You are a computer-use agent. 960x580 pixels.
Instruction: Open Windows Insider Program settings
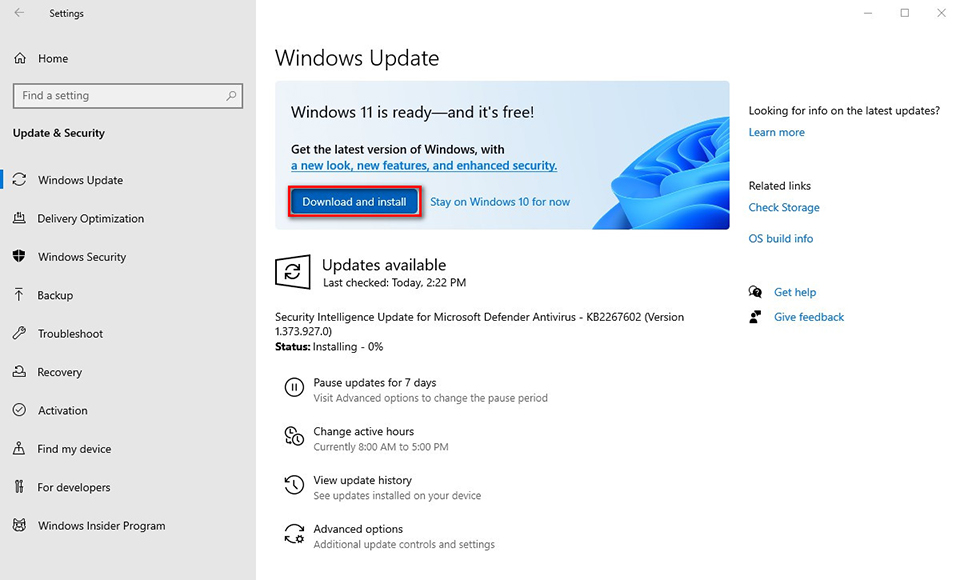coord(100,525)
